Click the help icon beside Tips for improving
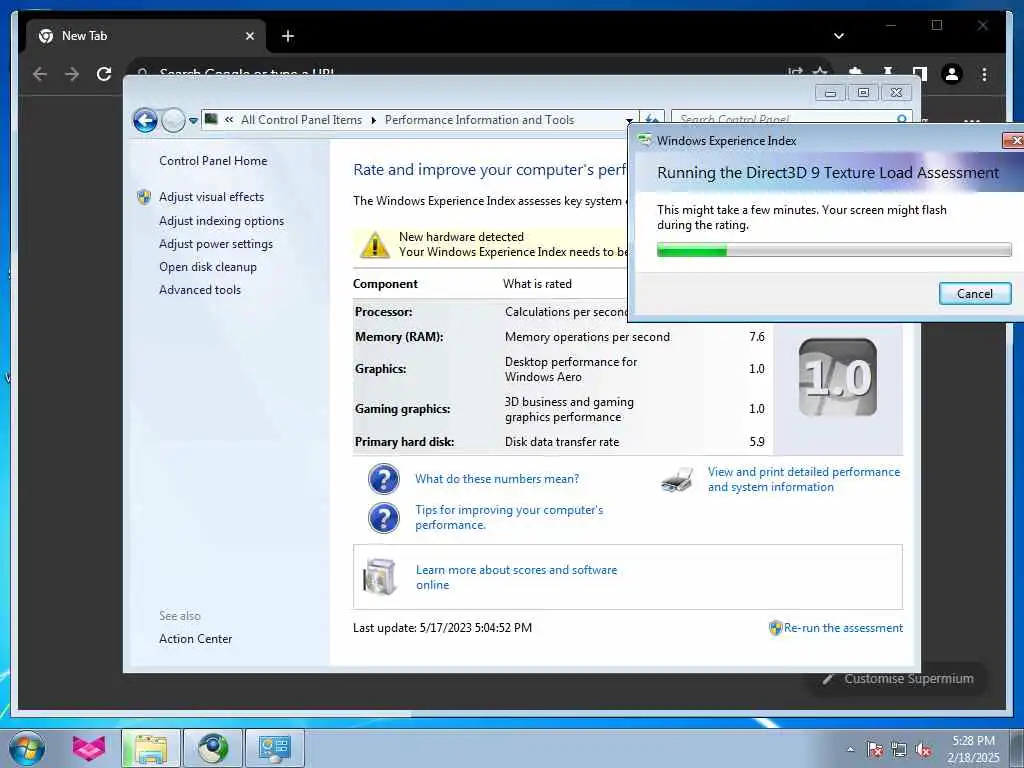The width and height of the screenshot is (1024, 768). 384,518
